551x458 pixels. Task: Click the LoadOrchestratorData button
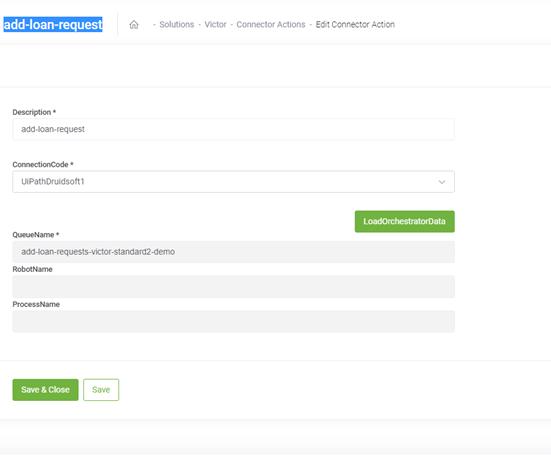404,221
